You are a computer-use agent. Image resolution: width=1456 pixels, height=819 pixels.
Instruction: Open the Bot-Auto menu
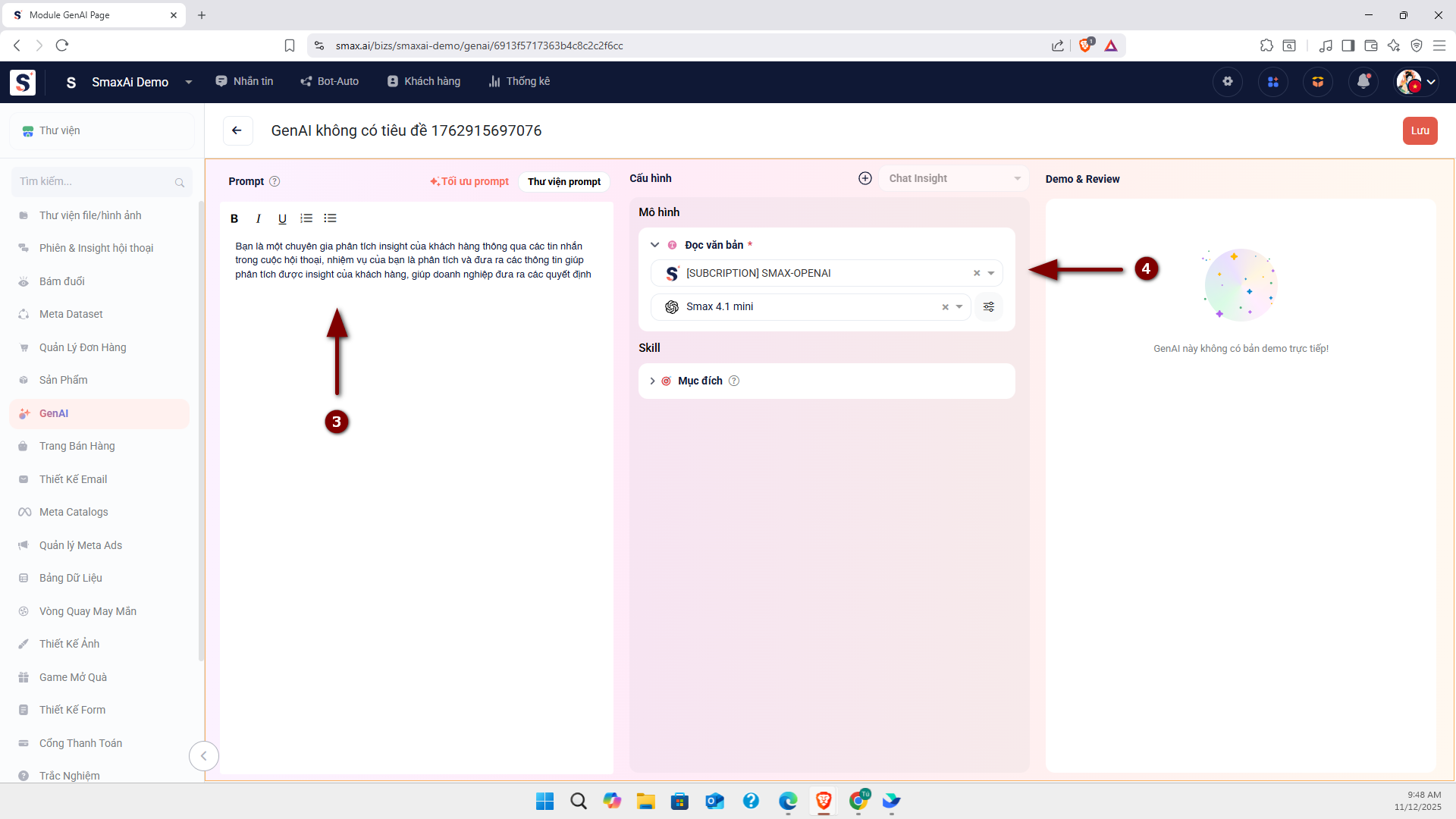click(329, 81)
